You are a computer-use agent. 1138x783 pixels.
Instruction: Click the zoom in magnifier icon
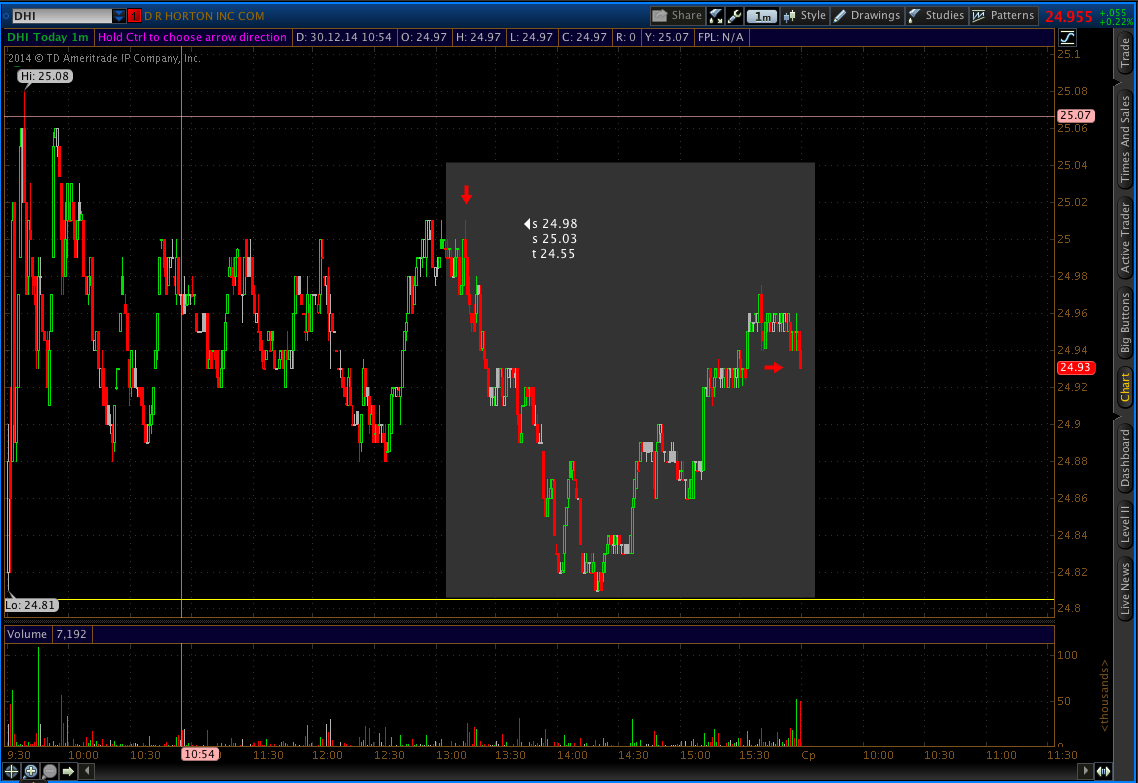(30, 771)
